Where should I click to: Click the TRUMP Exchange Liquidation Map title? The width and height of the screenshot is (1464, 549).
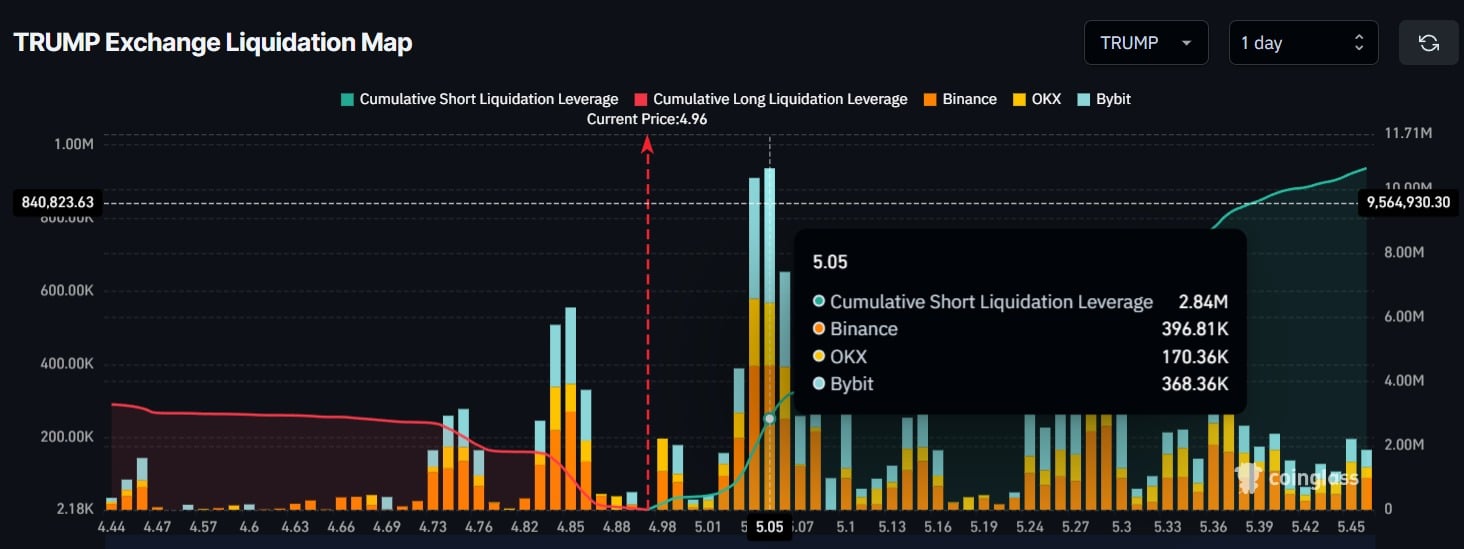coord(213,42)
